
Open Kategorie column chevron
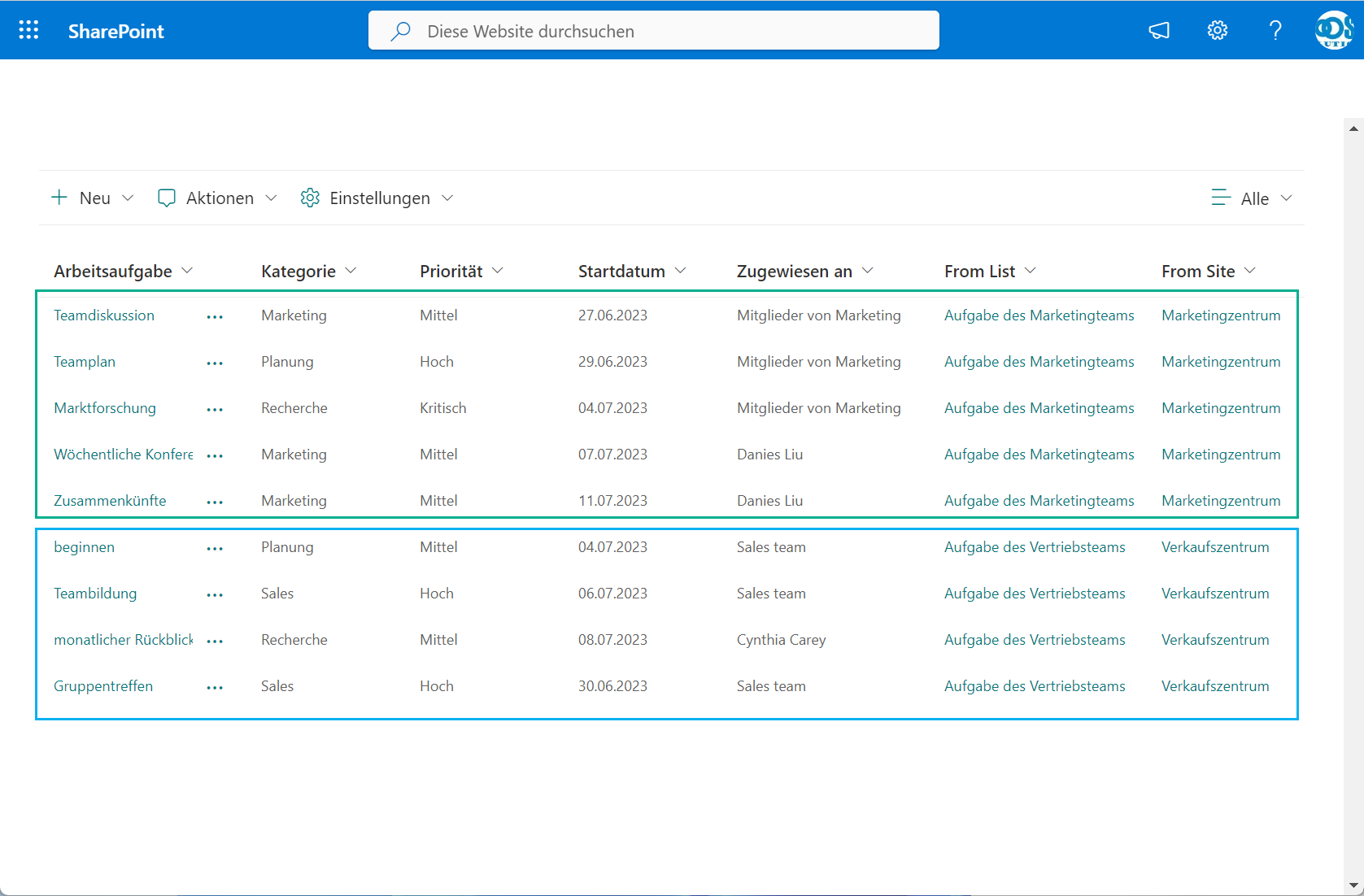point(351,270)
